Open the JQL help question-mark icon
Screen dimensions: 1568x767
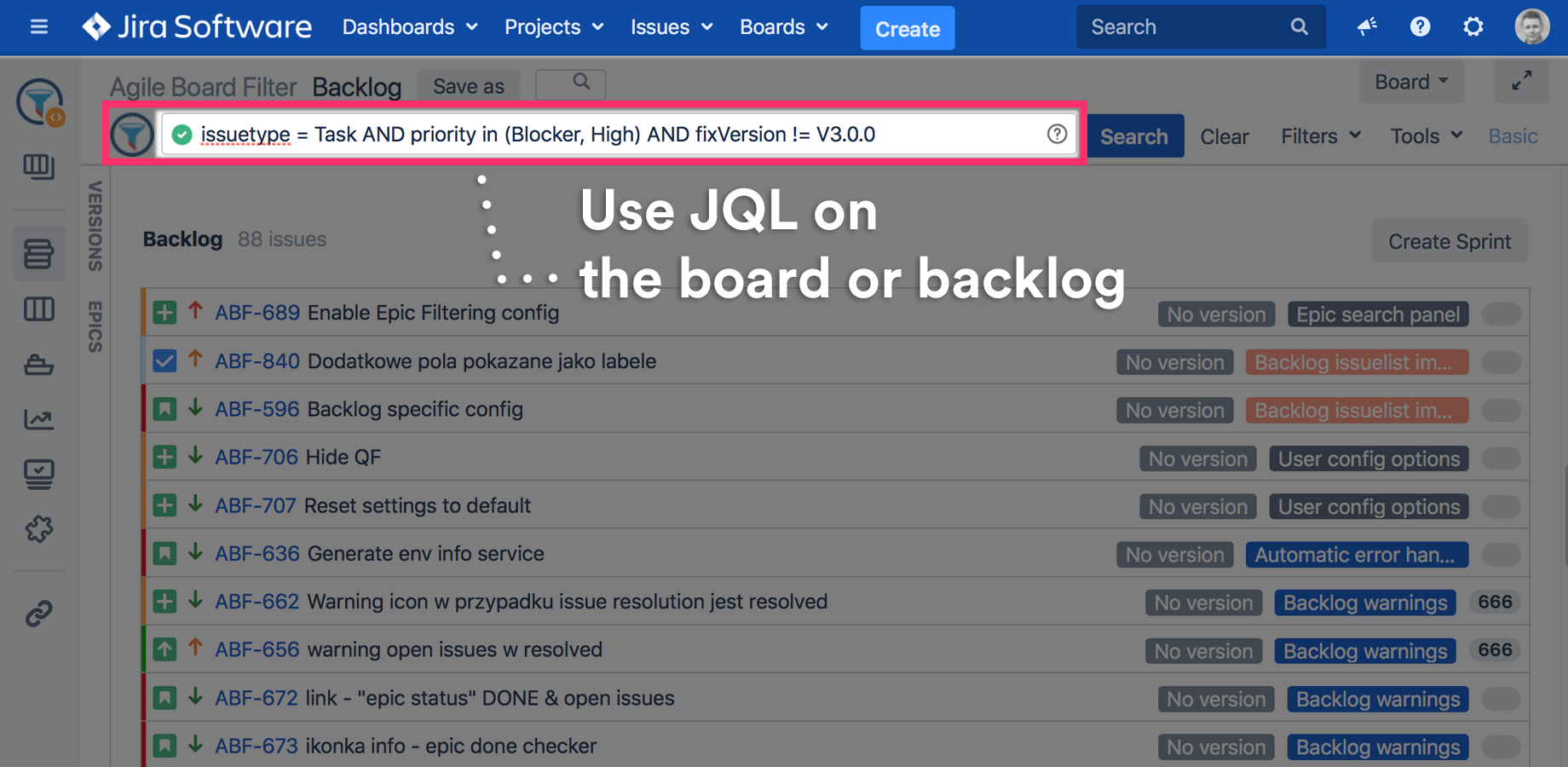click(x=1057, y=134)
